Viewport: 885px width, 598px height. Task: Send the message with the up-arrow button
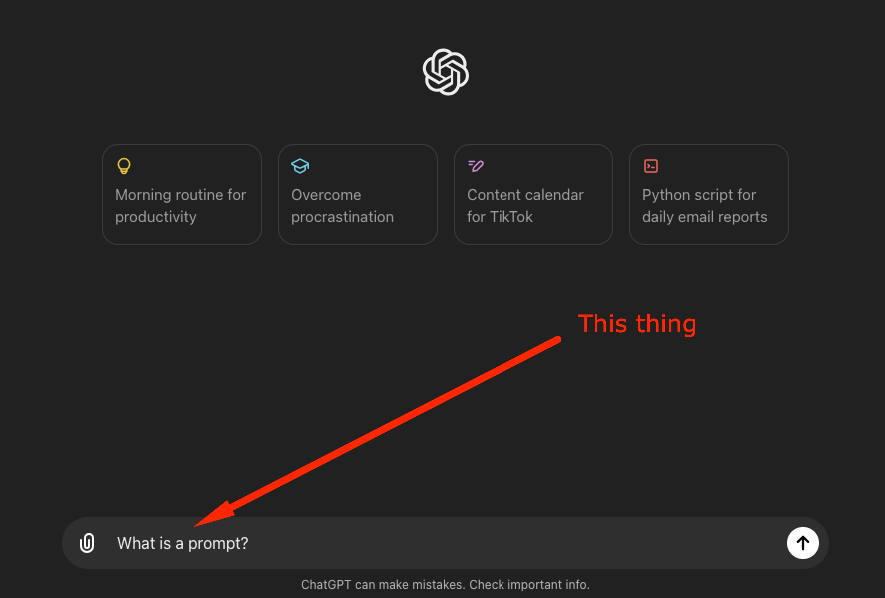point(802,543)
